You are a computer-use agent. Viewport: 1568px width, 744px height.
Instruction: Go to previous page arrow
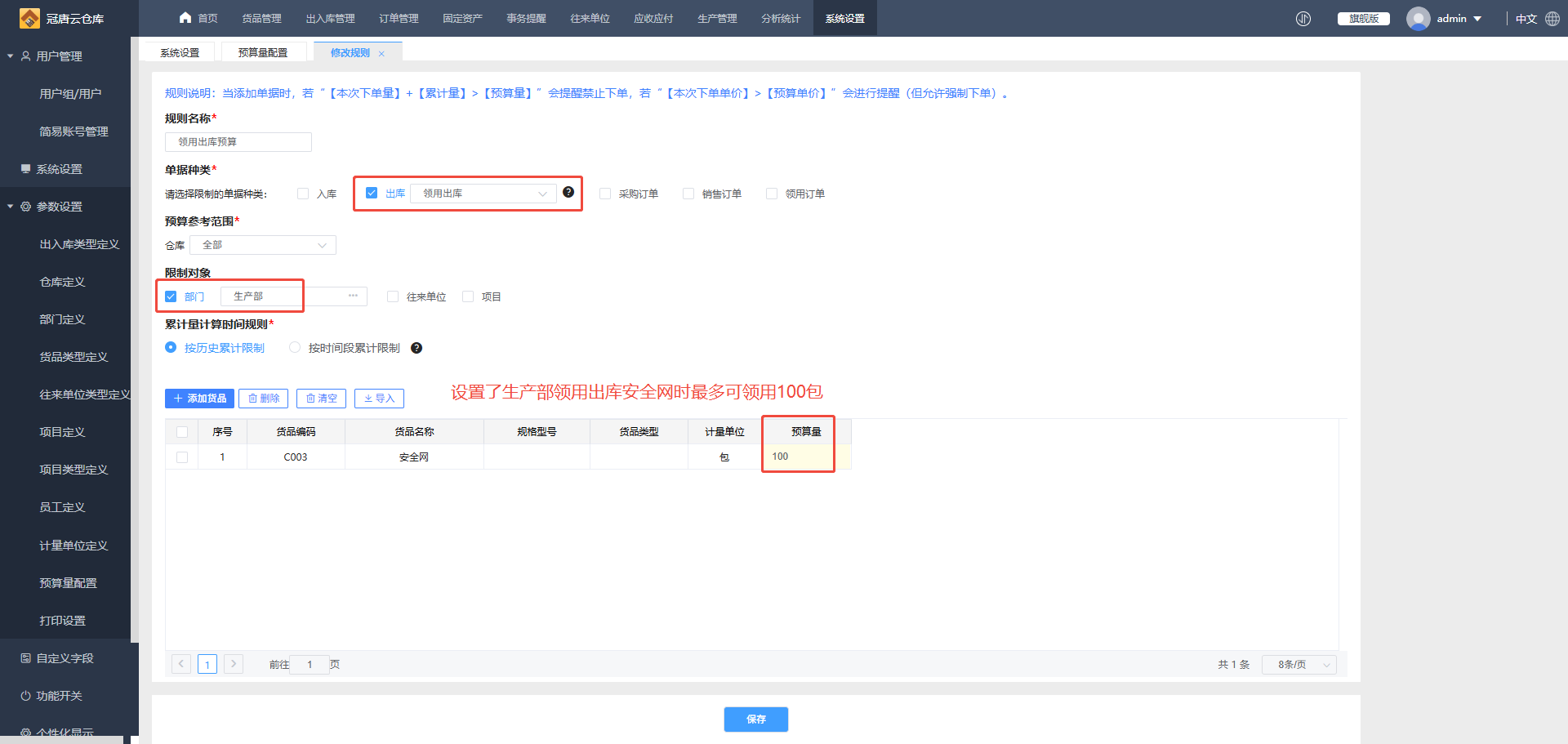coord(182,664)
